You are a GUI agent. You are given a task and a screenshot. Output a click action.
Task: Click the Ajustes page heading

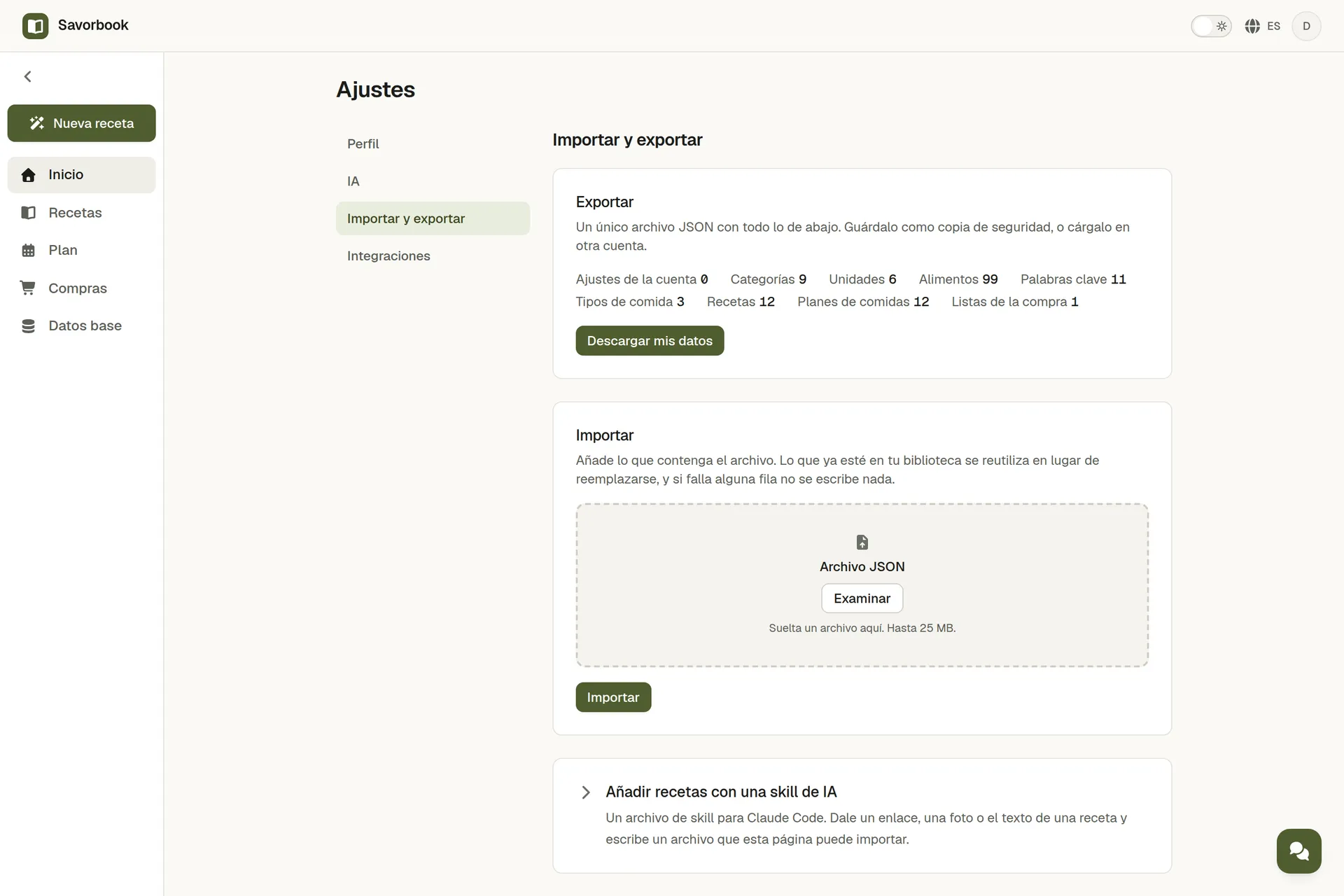[376, 90]
